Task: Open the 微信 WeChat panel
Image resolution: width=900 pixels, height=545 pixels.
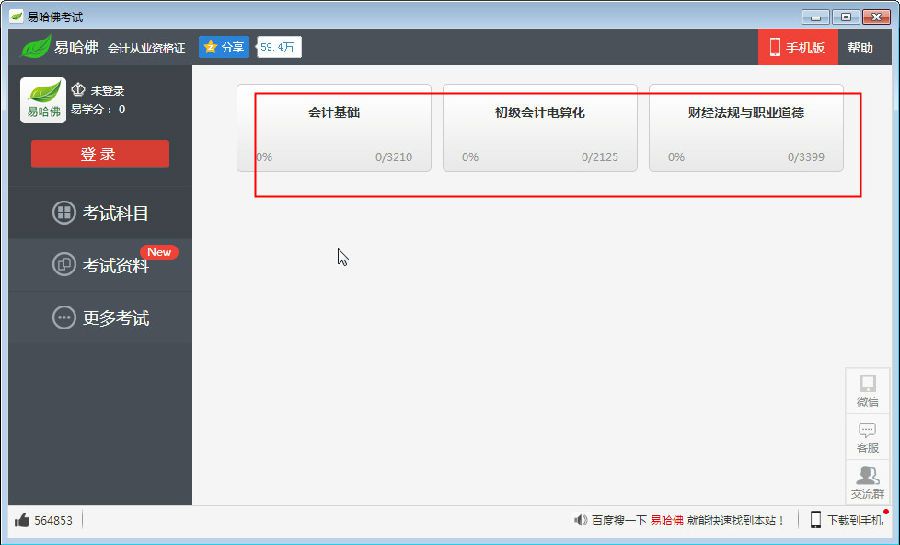Action: point(867,391)
